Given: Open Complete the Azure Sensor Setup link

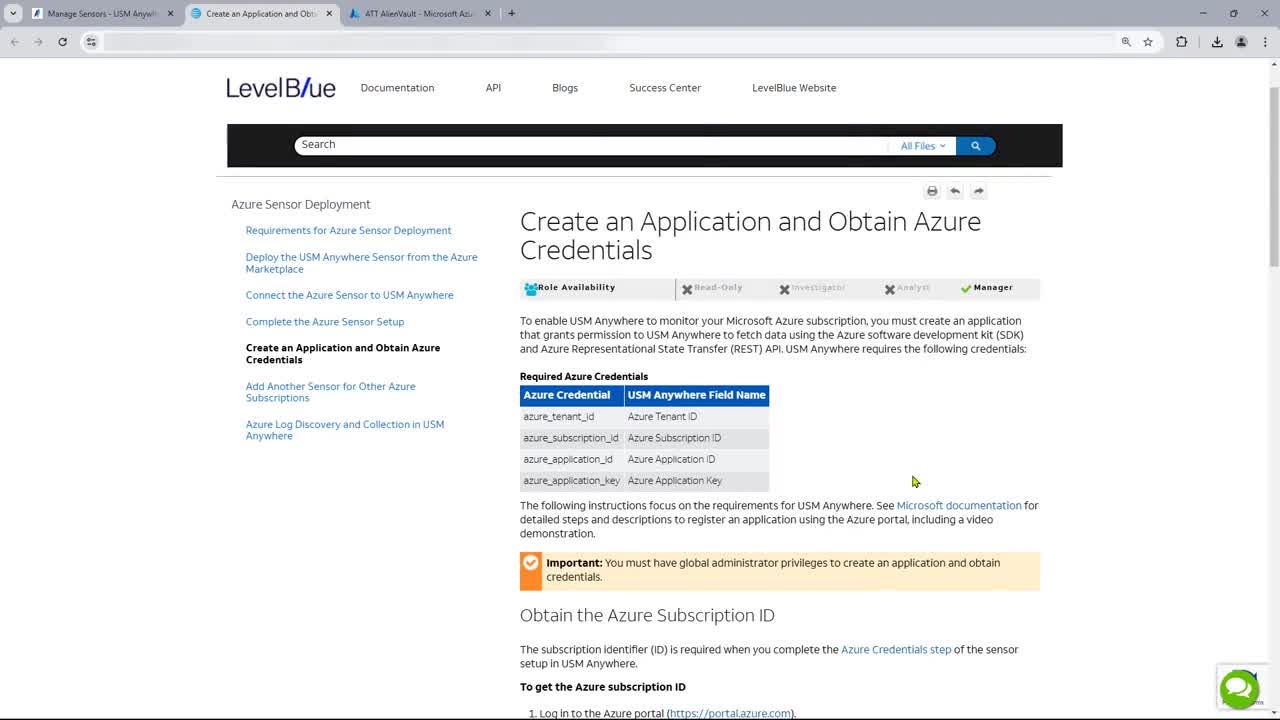Looking at the screenshot, I should point(325,322).
